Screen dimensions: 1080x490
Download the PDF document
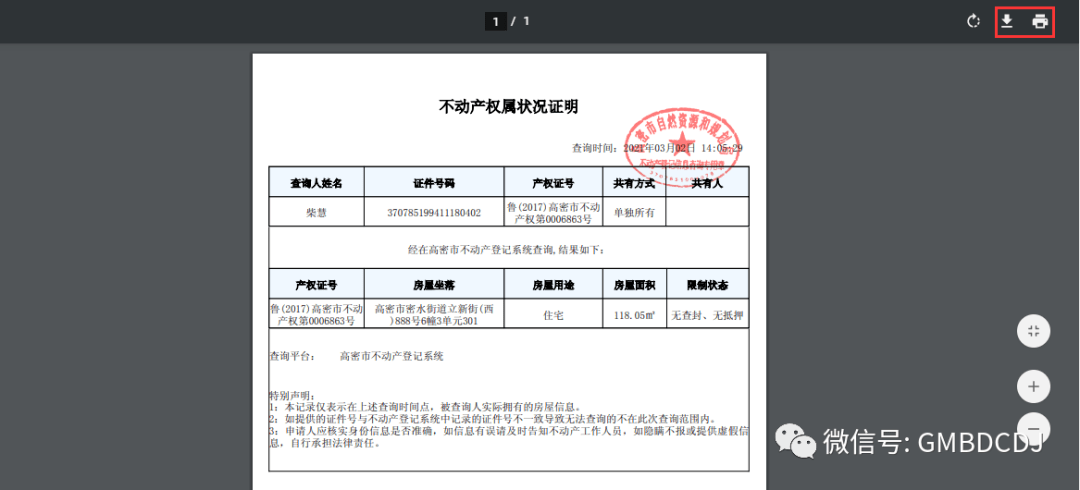tap(1008, 22)
